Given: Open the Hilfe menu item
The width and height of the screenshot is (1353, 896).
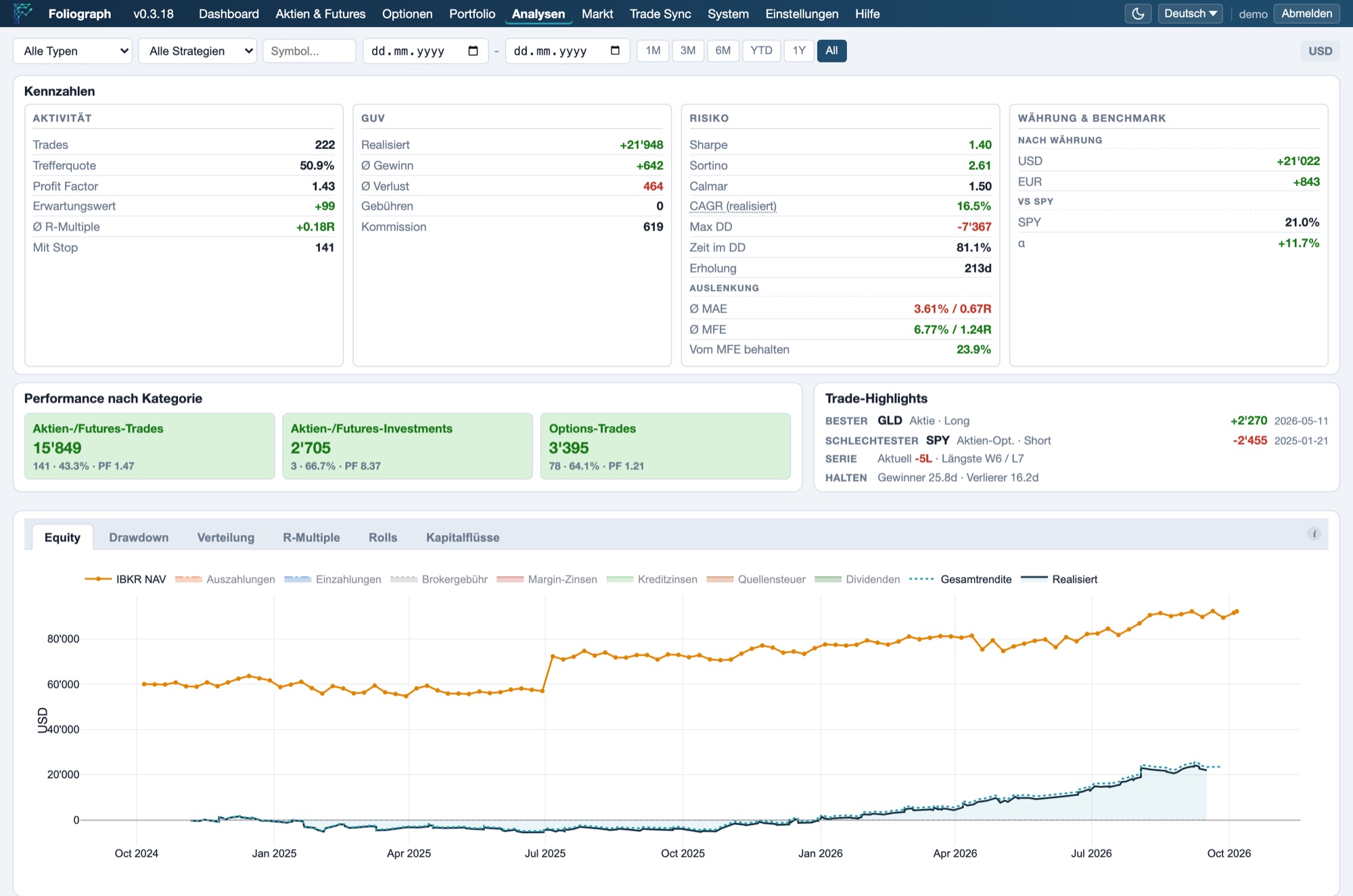Looking at the screenshot, I should [x=867, y=14].
